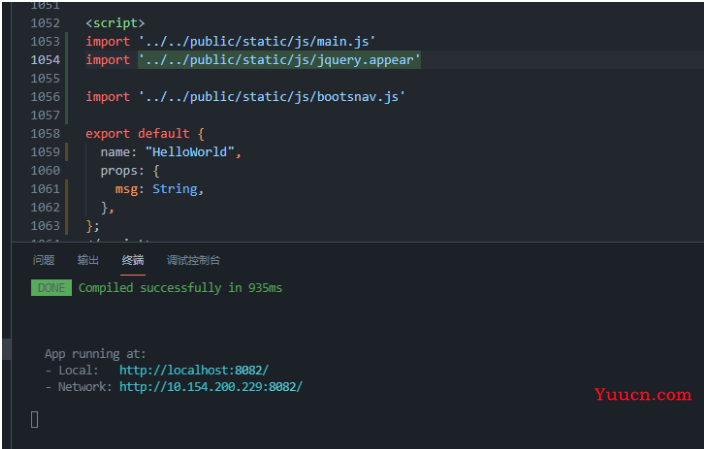Click line number 1053

coord(45,41)
